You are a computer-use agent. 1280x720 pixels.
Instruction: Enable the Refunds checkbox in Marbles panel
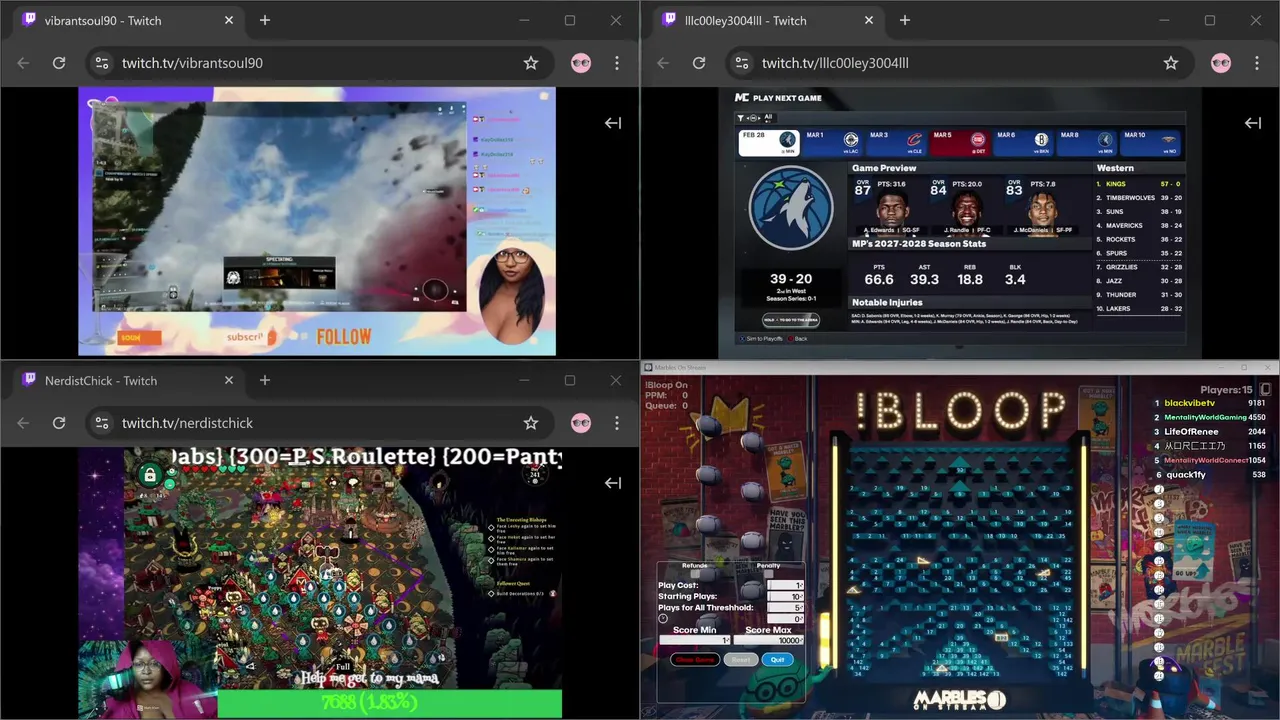[694, 574]
